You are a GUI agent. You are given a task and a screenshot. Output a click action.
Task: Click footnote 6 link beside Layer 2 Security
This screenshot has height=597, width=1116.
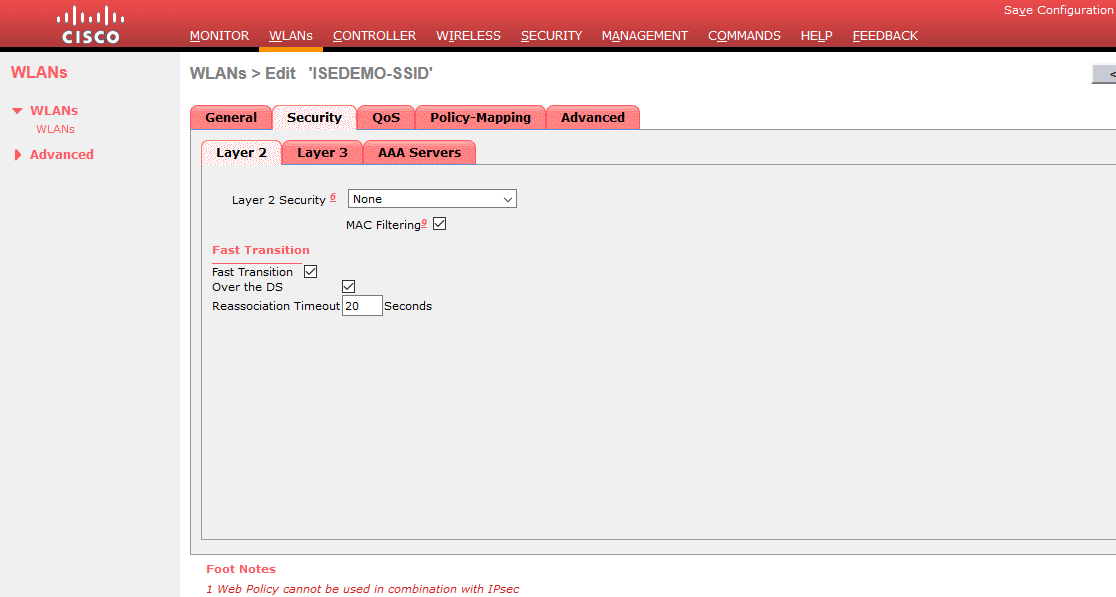tap(332, 197)
